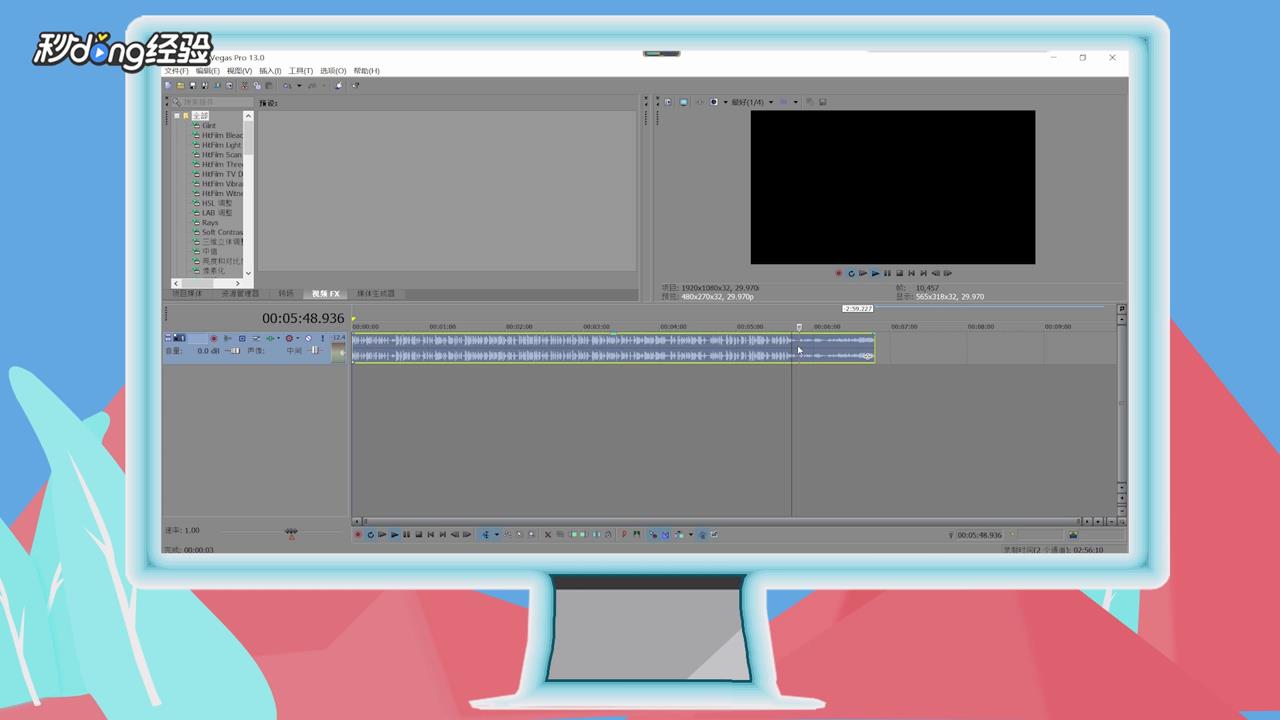Screen dimensions: 1280x720
Task: Go to end in timeline transport
Action: (443, 534)
